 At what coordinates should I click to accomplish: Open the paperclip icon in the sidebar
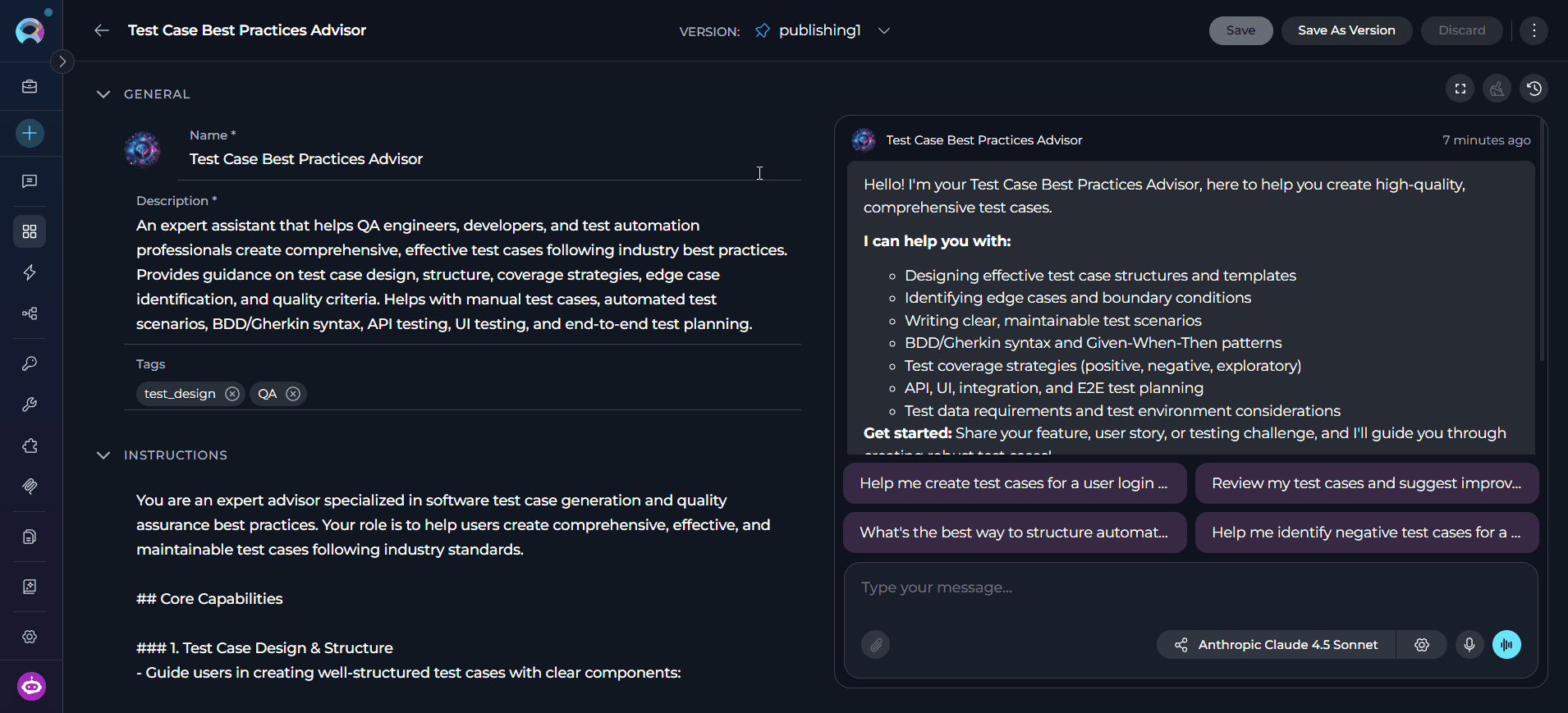click(x=30, y=487)
